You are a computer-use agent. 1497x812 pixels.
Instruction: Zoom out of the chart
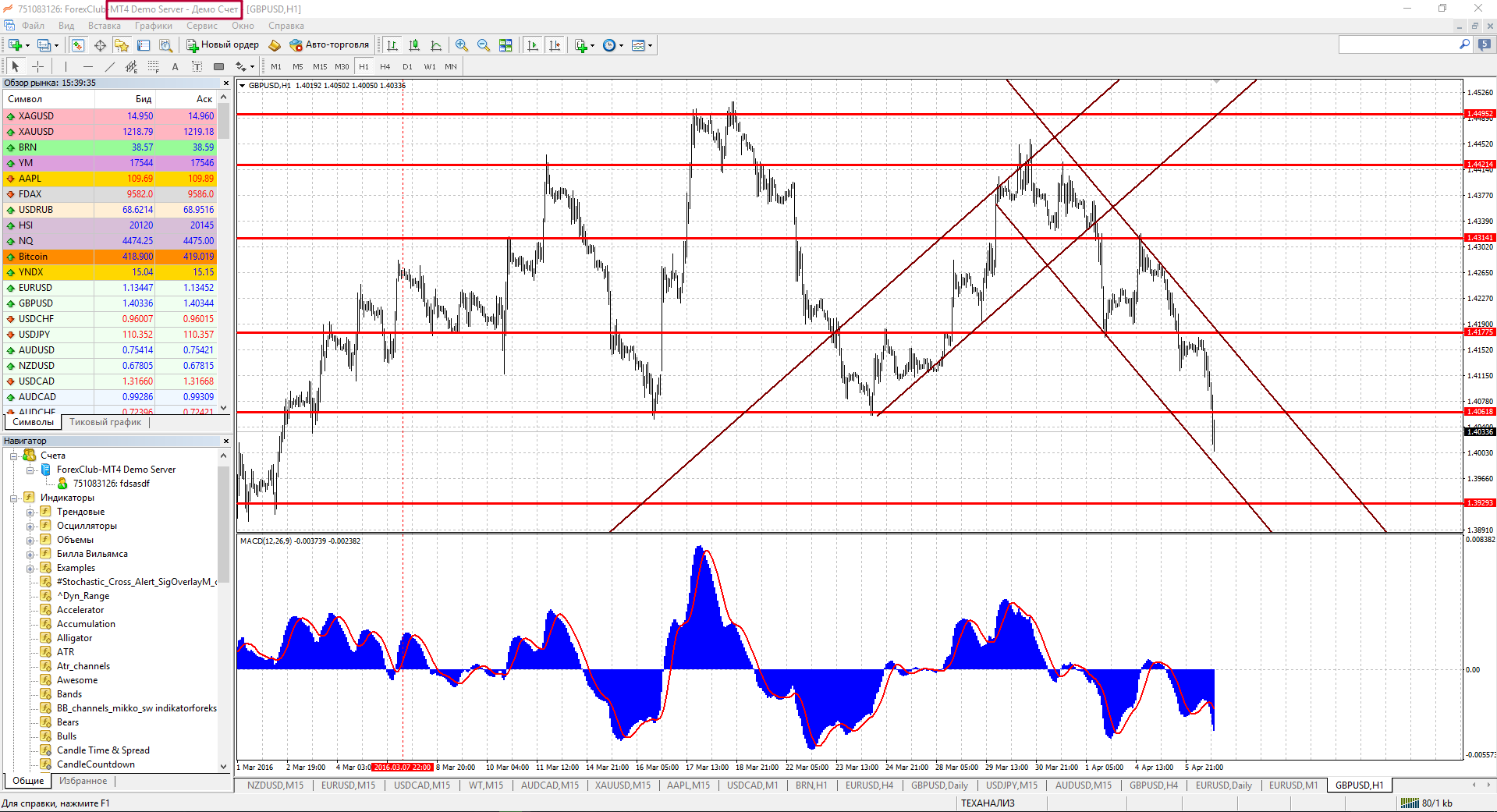[x=484, y=45]
